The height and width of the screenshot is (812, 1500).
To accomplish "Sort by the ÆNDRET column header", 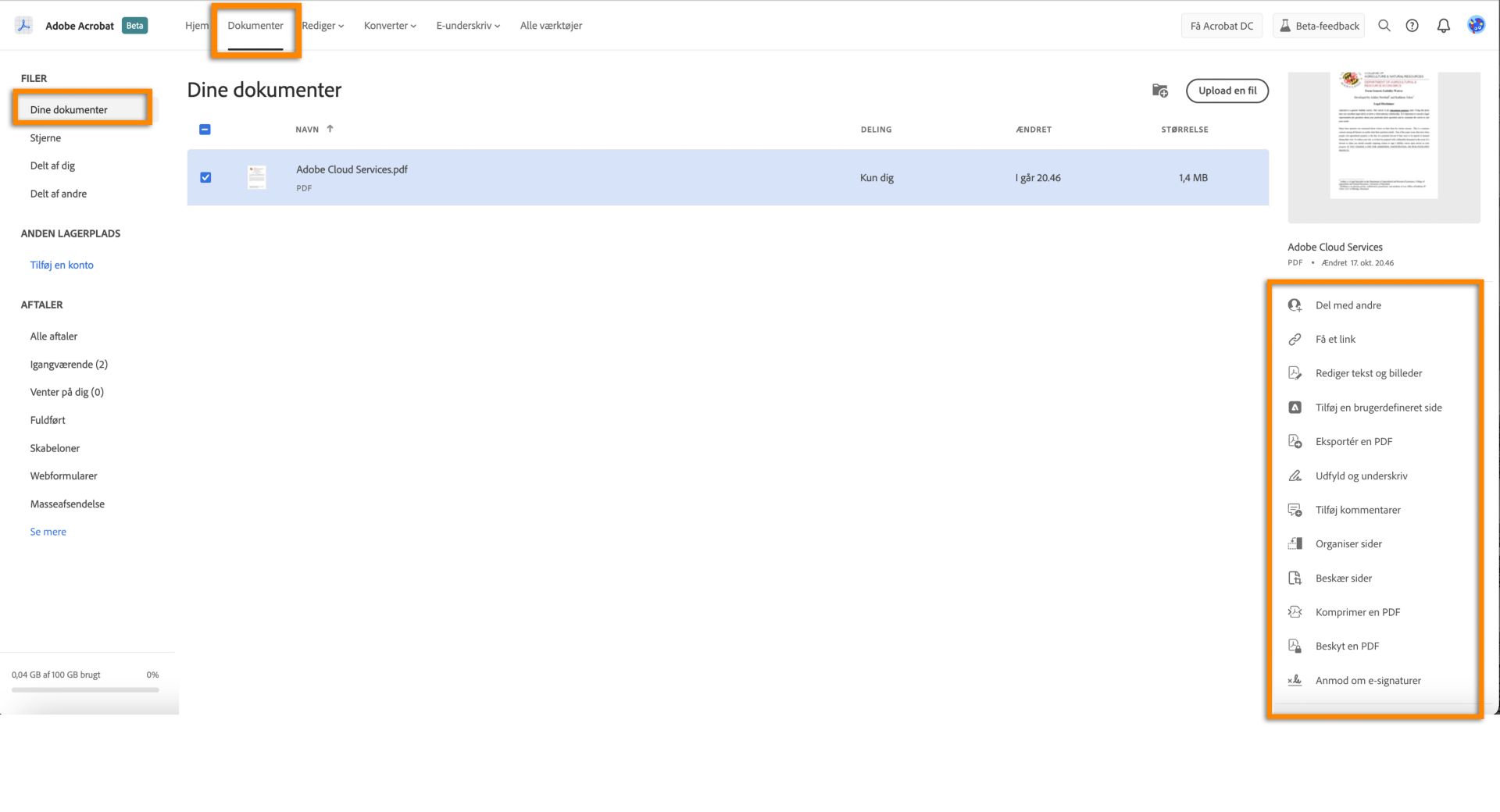I will [1034, 130].
